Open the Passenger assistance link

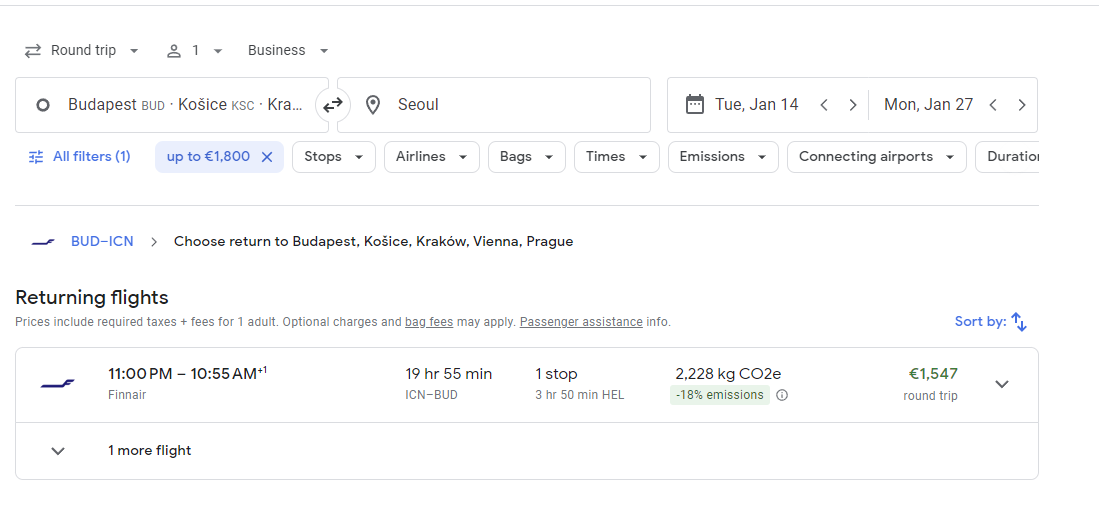pos(581,322)
